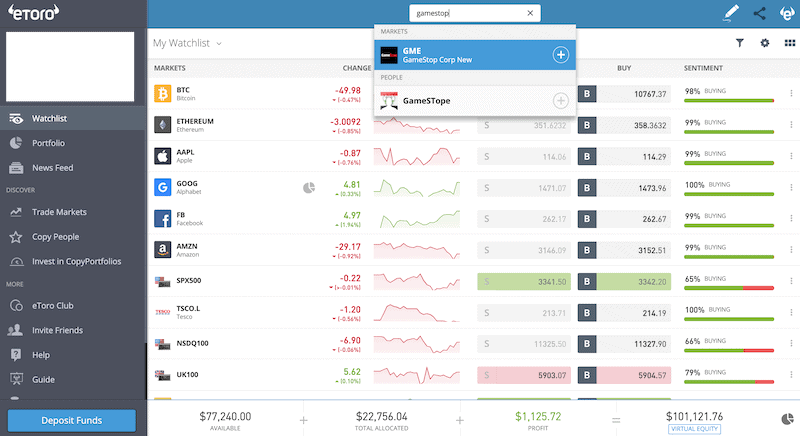Open GOOG row more options menu
The width and height of the screenshot is (800, 436).
tap(791, 187)
